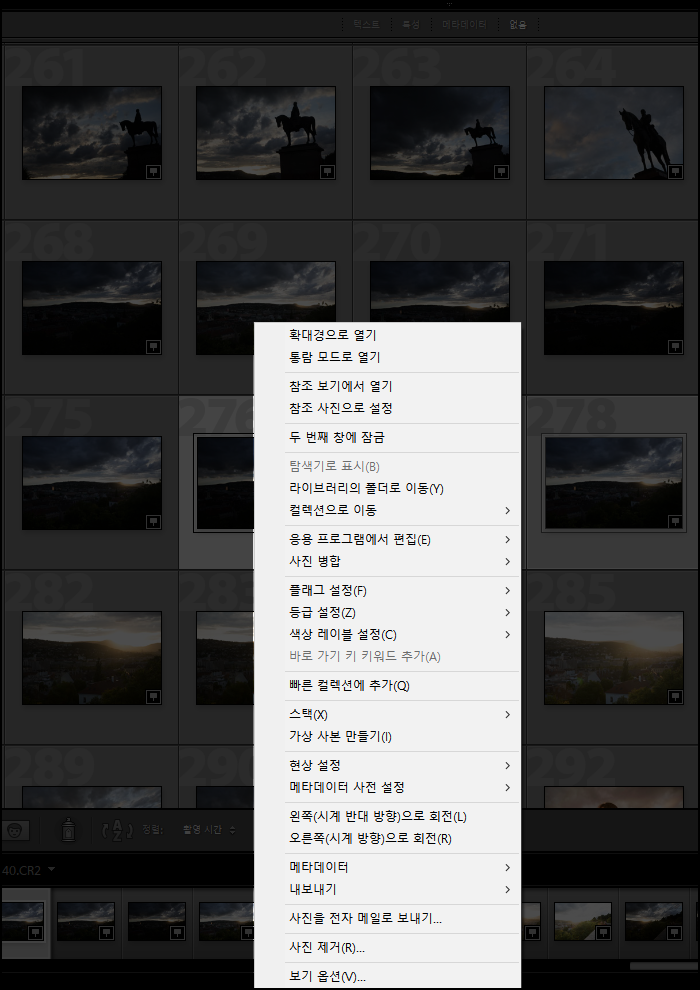
Task: Pick the Painter spray can tool
Action: point(69,830)
